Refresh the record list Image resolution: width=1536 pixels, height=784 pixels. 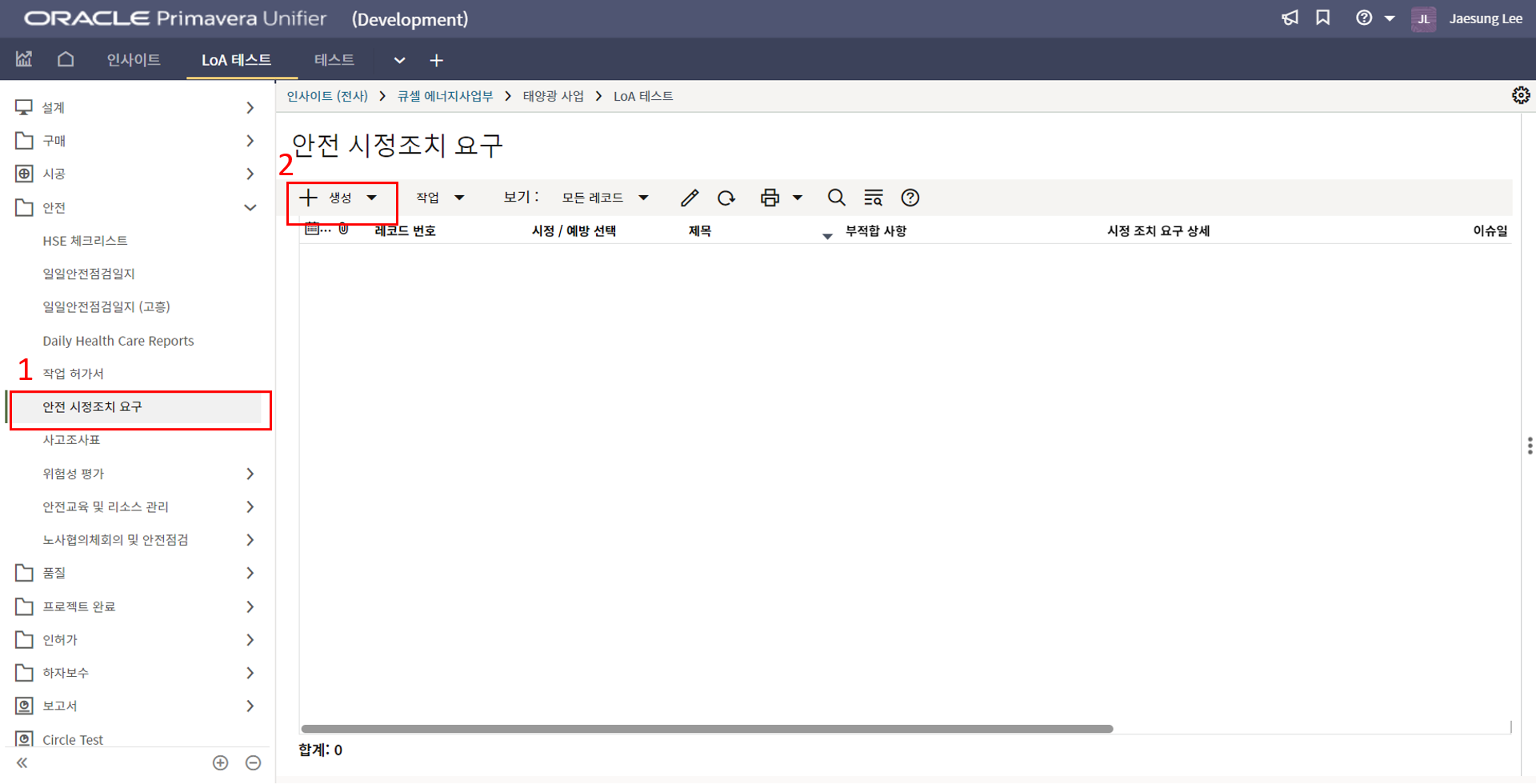pos(726,198)
